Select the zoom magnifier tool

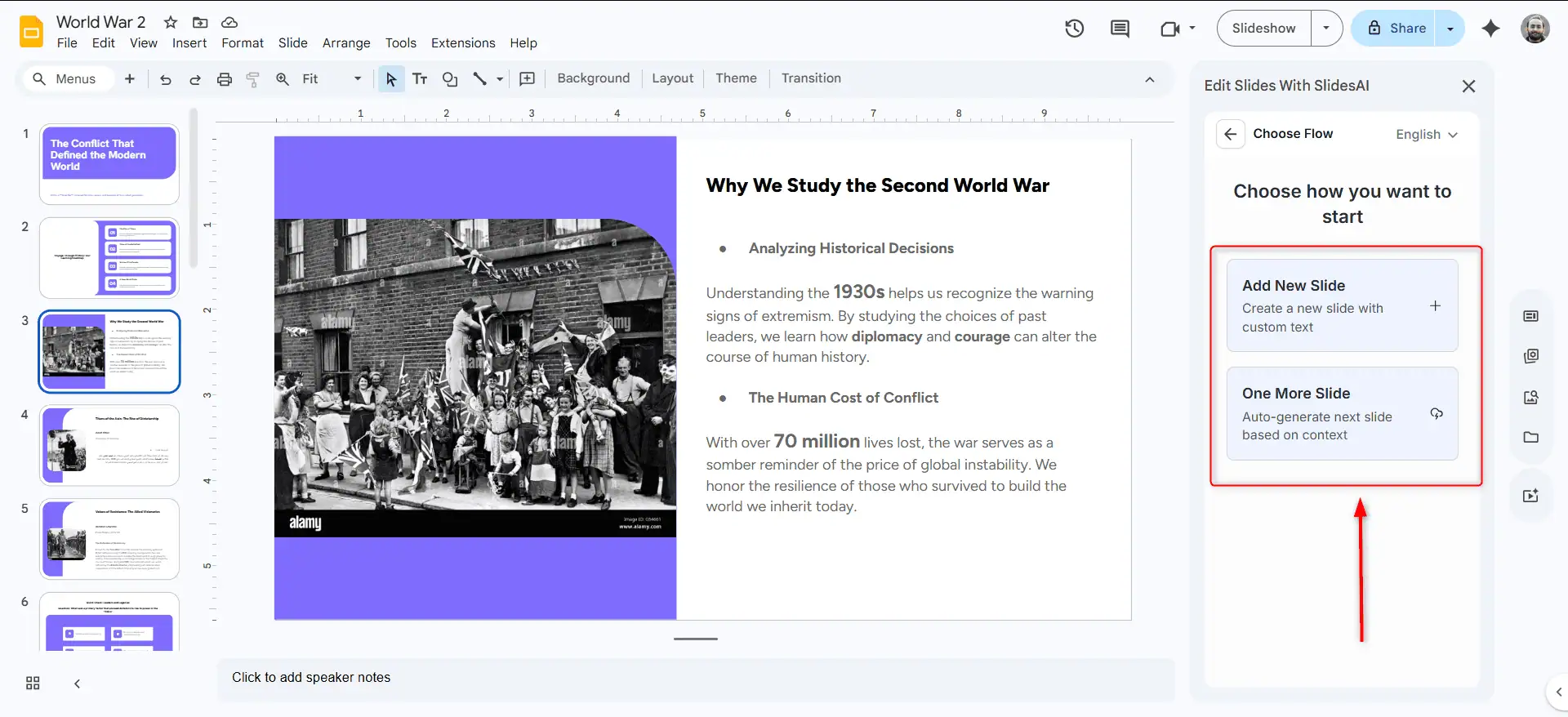click(283, 79)
